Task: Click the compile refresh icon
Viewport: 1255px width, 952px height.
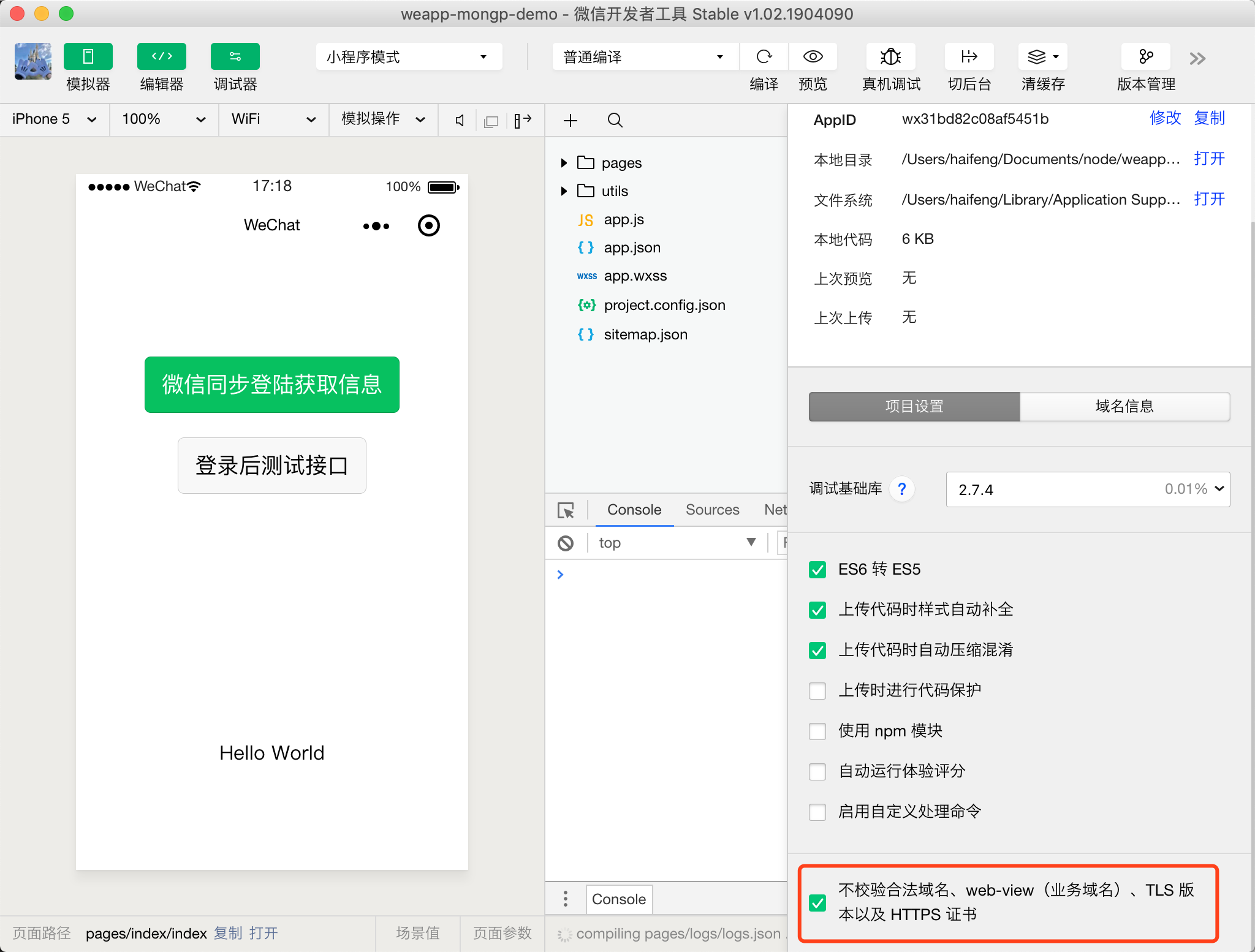Action: pos(764,57)
